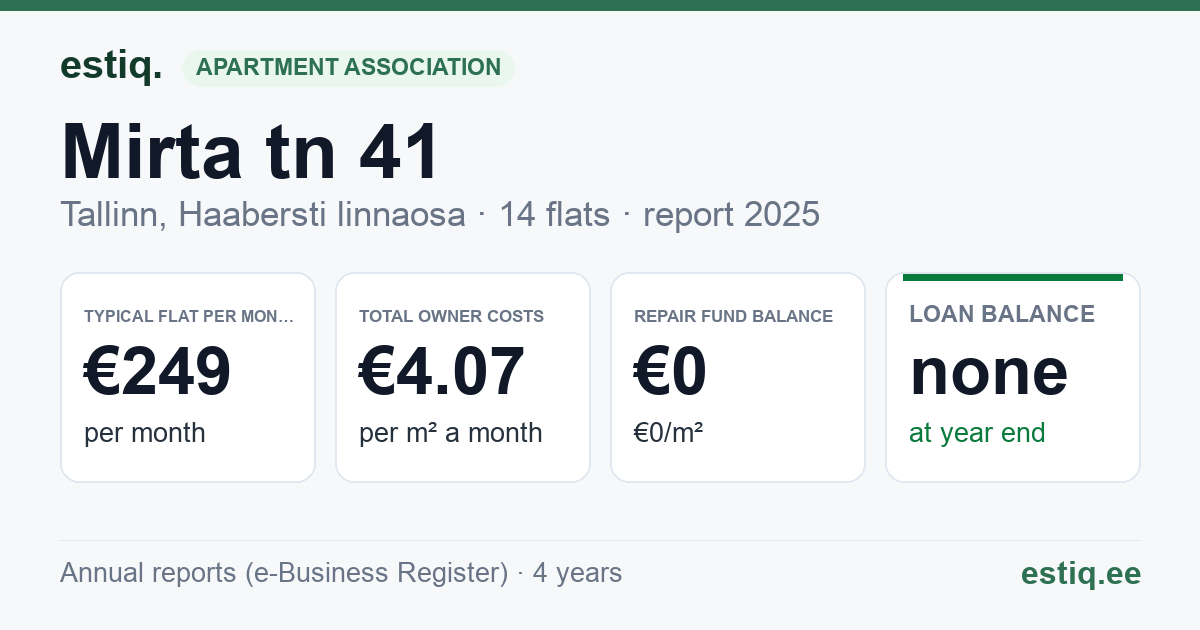Viewport: 1200px width, 630px height.
Task: Select the APARTMENT ASSOCIATION badge
Action: (348, 68)
